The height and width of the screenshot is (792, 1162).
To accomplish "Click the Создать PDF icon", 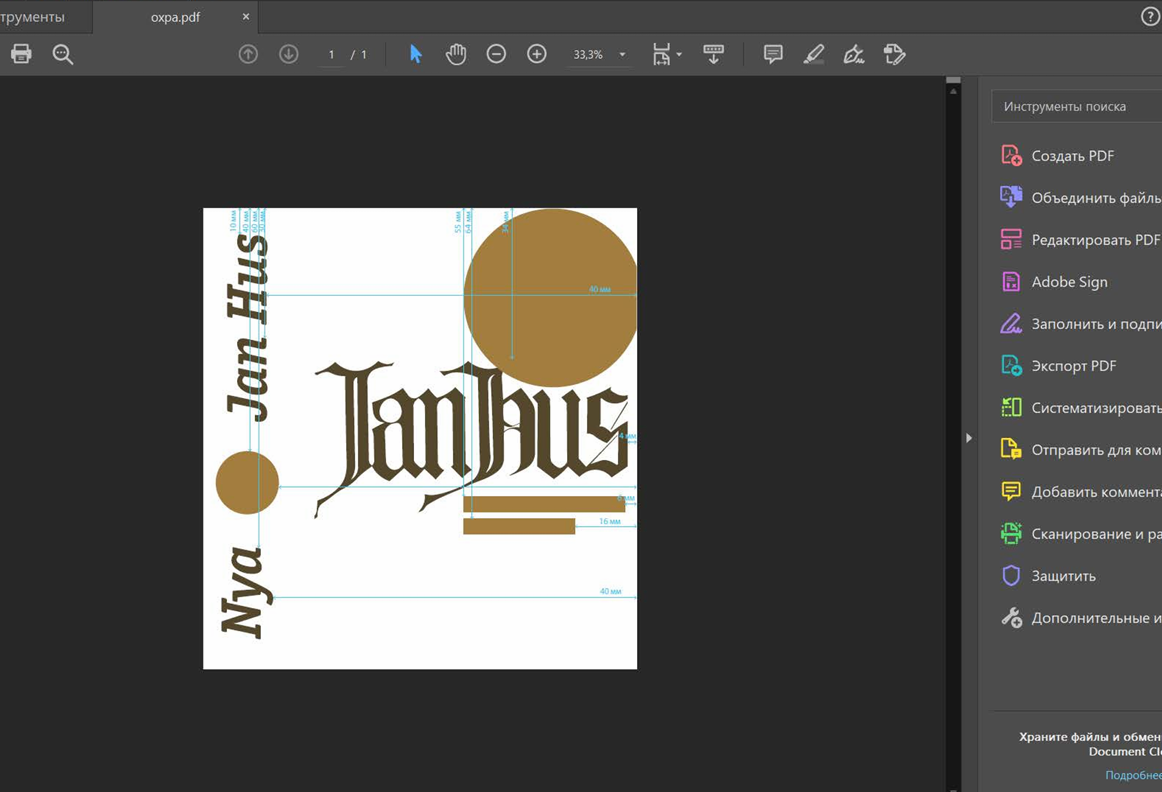I will 1012,156.
